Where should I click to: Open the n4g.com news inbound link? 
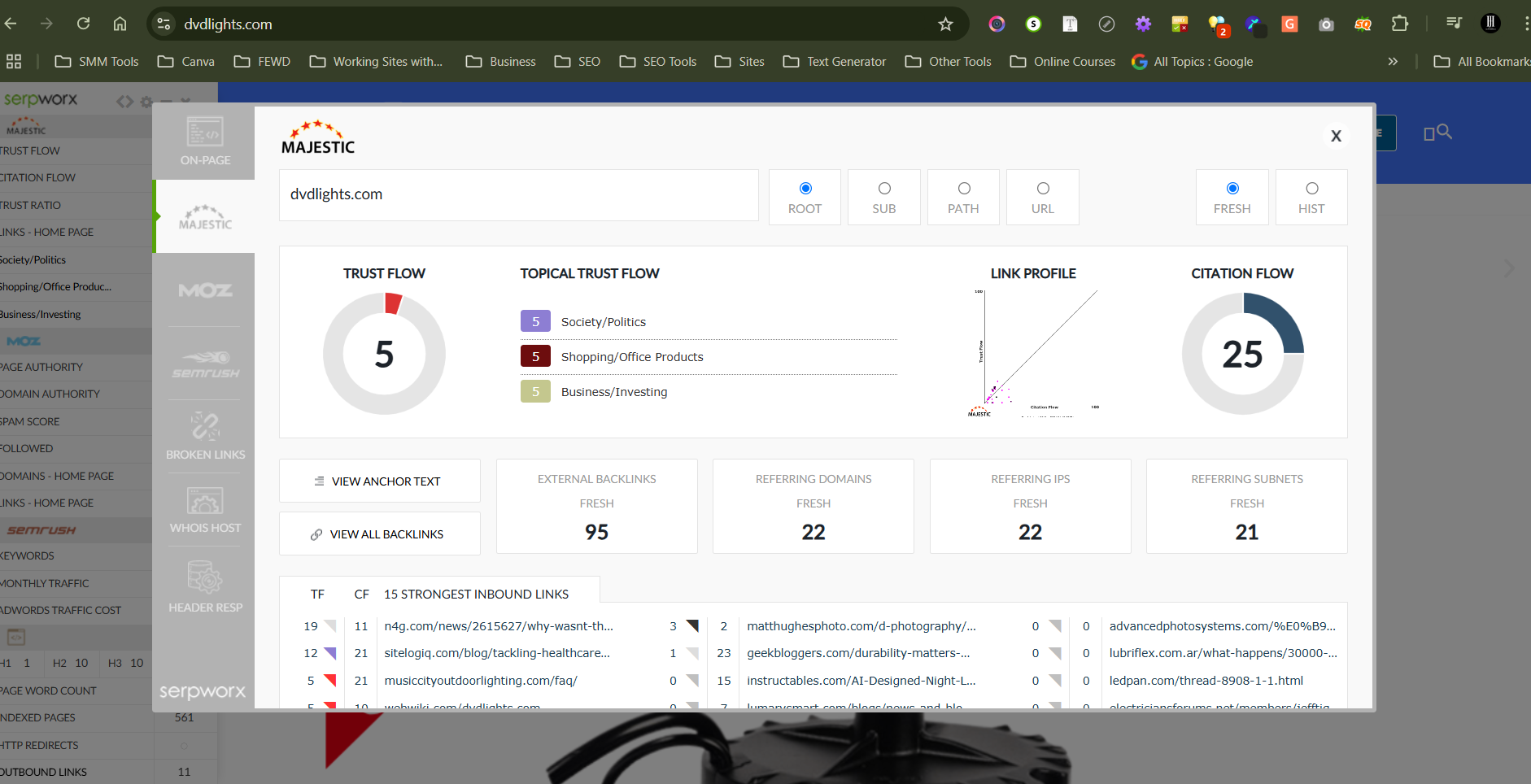pyautogui.click(x=499, y=626)
